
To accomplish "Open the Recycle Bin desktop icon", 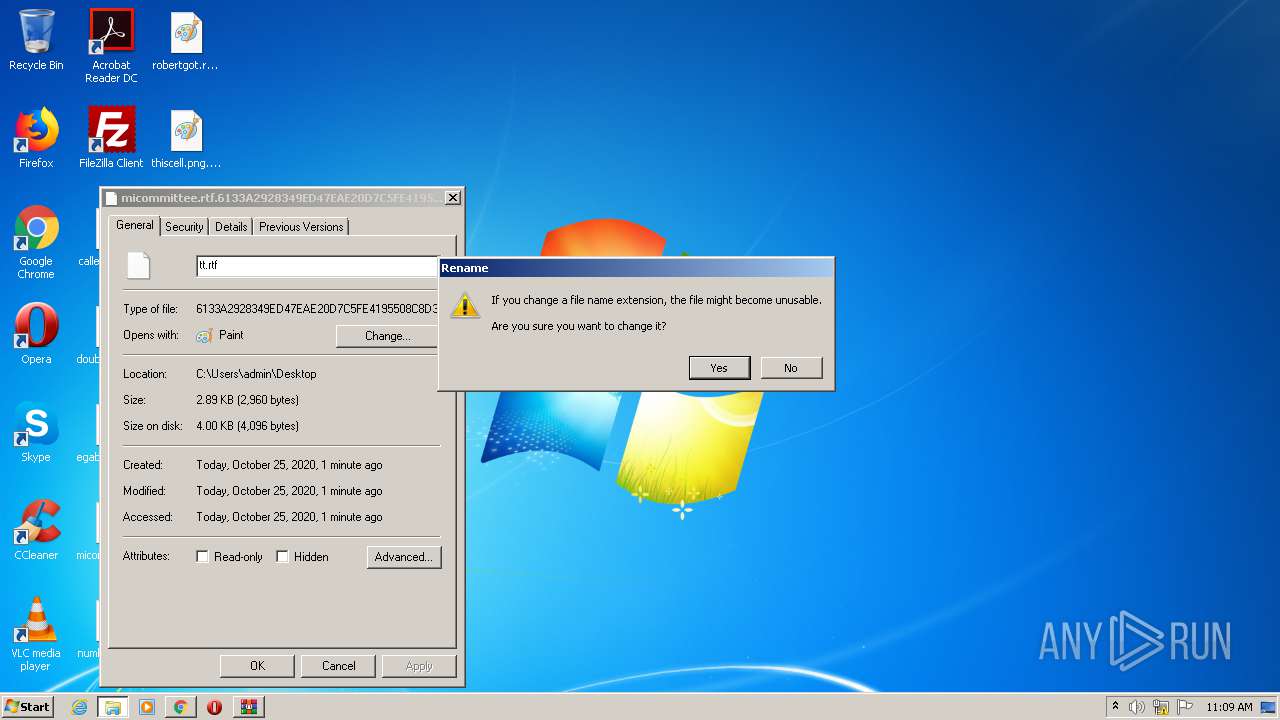I will (x=36, y=40).
